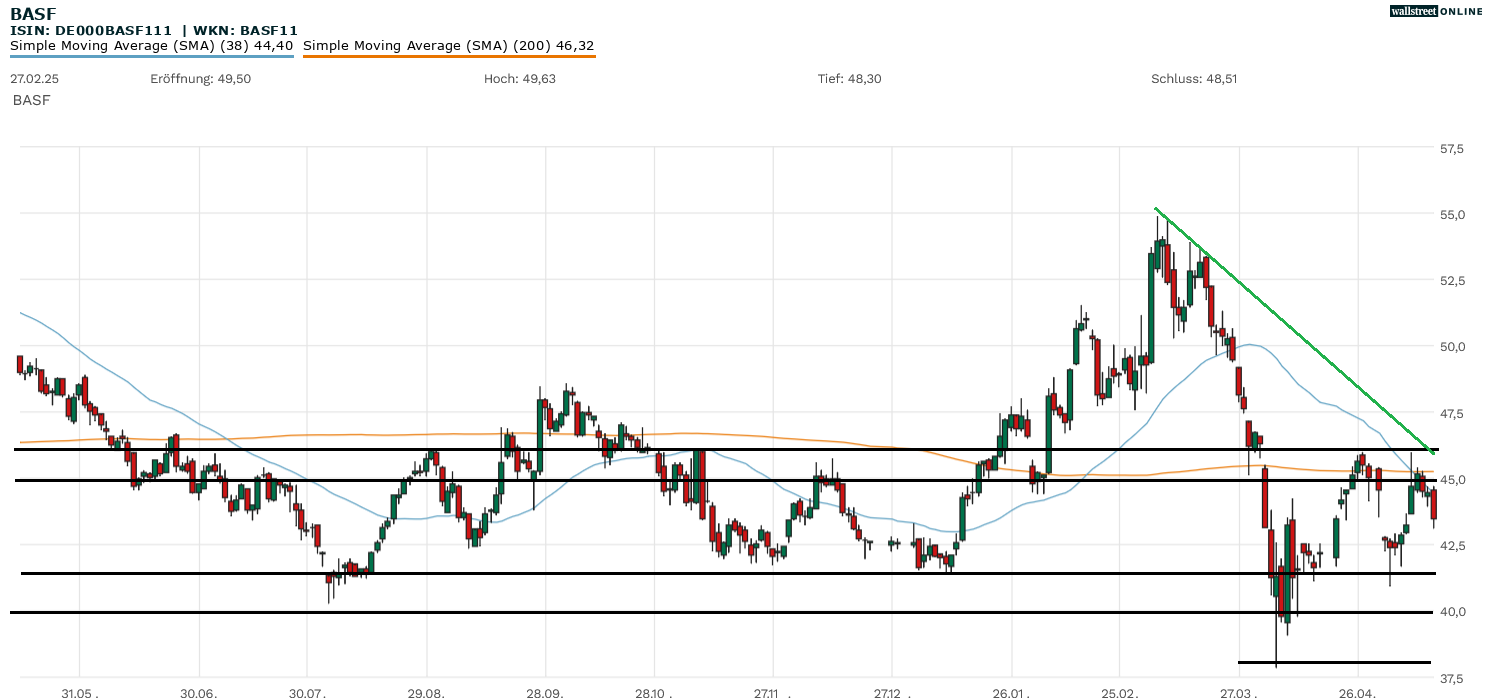Click the 30.07. date axis label
This screenshot has height=698, width=1490.
click(307, 692)
